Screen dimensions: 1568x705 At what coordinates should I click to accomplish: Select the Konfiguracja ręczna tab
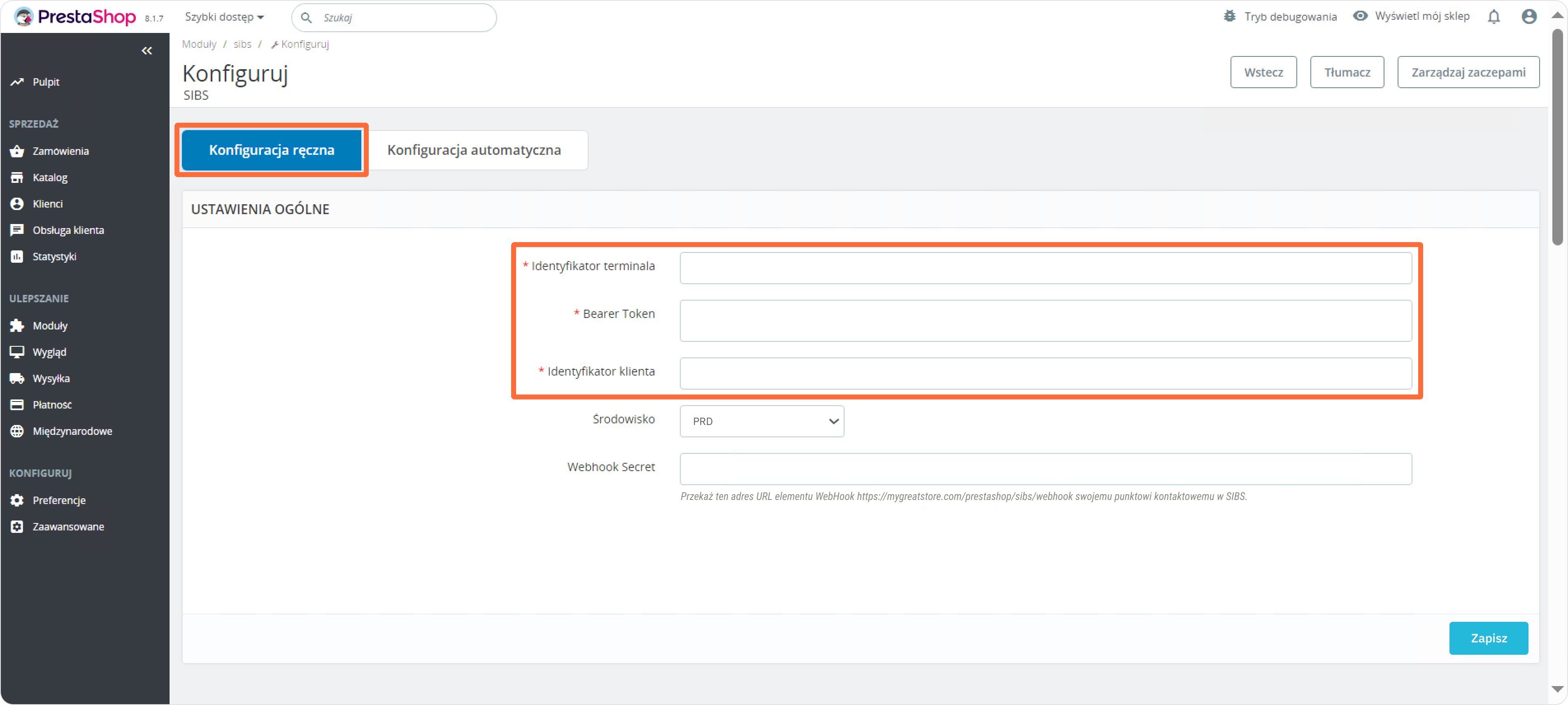[x=272, y=150]
